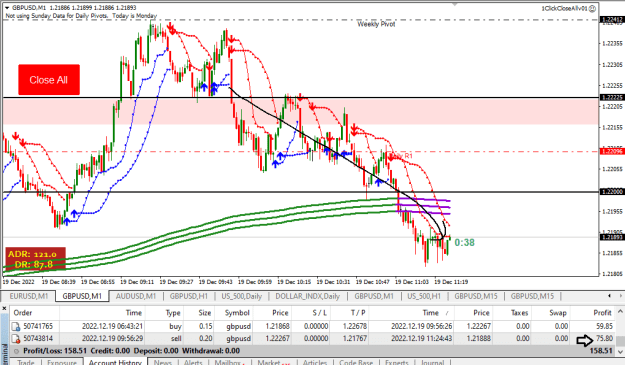Click the buy type cell
The height and width of the screenshot is (365, 625).
175,326
